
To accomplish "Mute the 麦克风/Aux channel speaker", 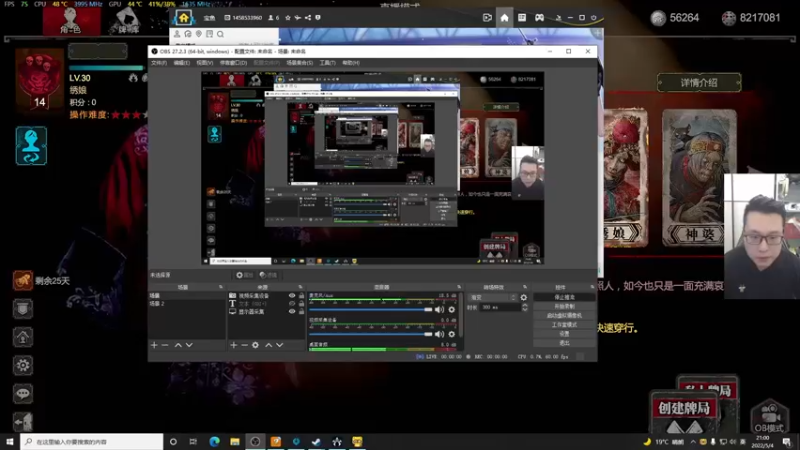I will [x=439, y=310].
